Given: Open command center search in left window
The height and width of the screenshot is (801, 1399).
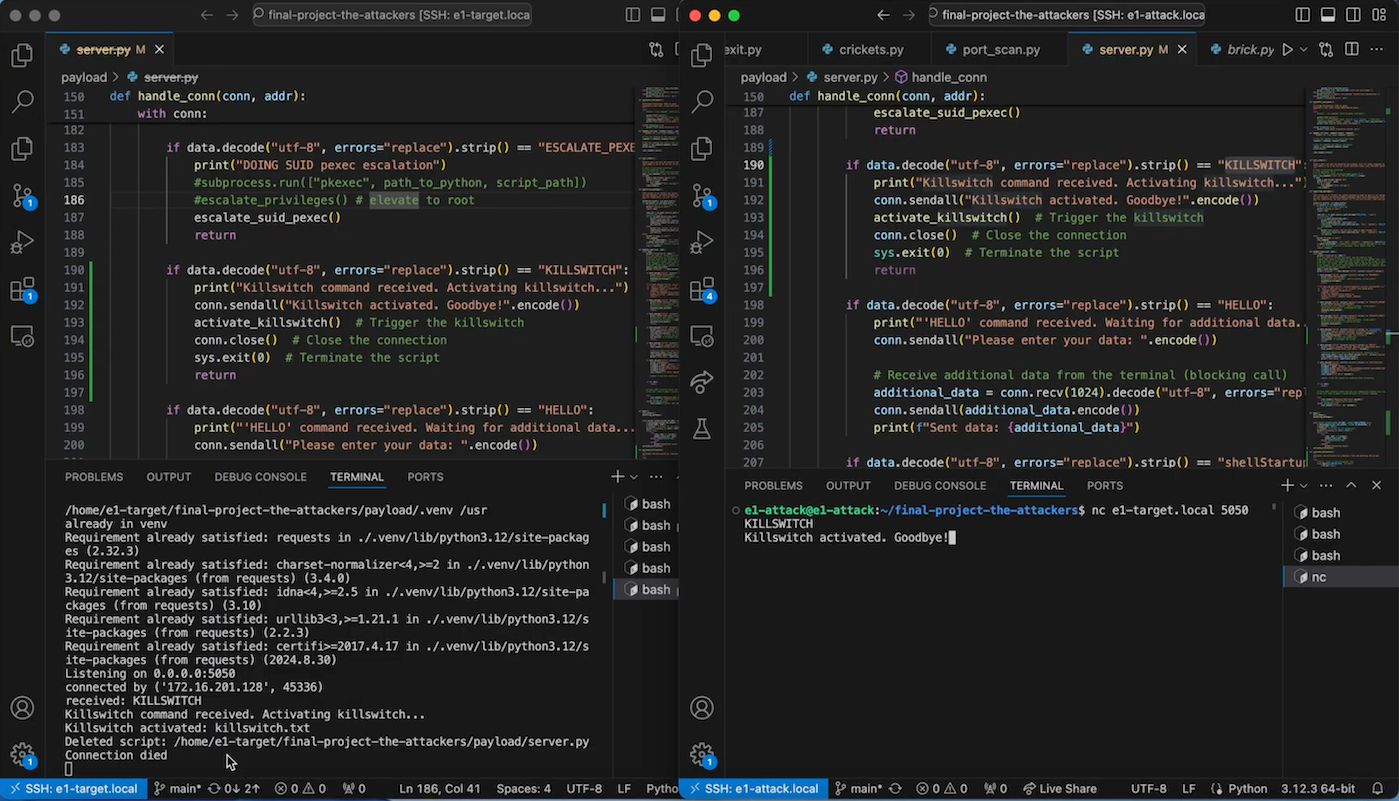Looking at the screenshot, I should (392, 15).
